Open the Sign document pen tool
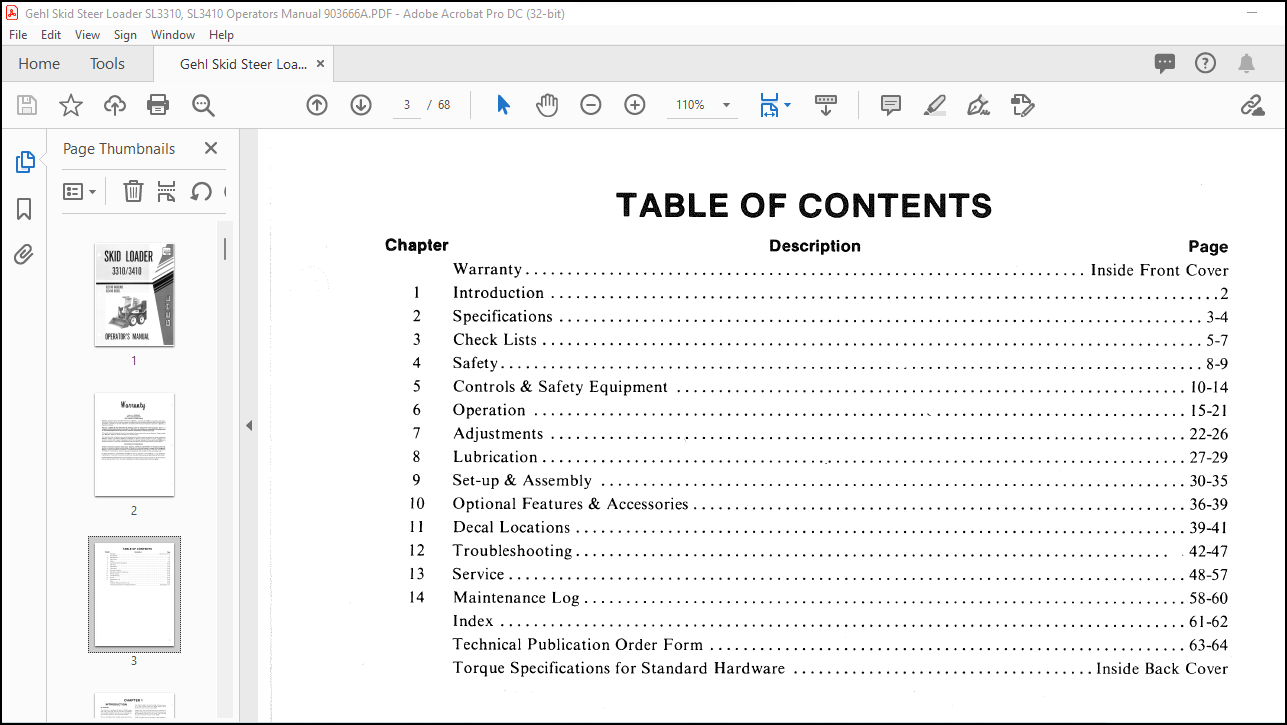Viewport: 1287px width, 725px height. 979,105
